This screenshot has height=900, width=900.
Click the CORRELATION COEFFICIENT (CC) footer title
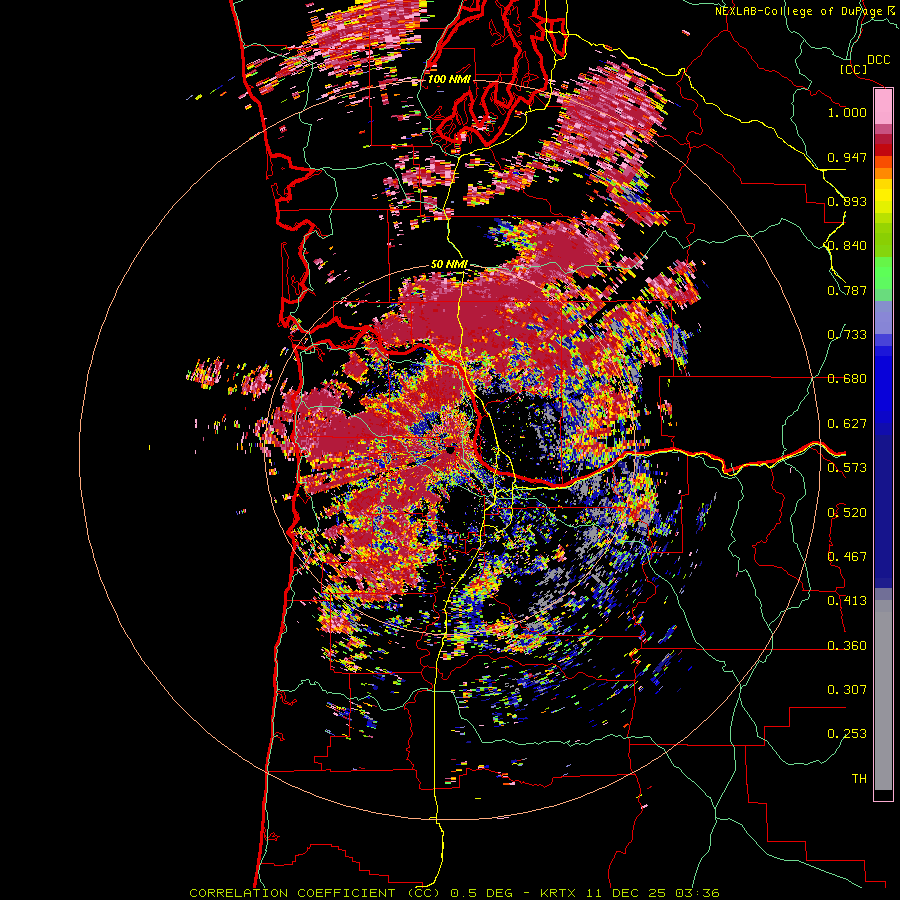pos(315,893)
